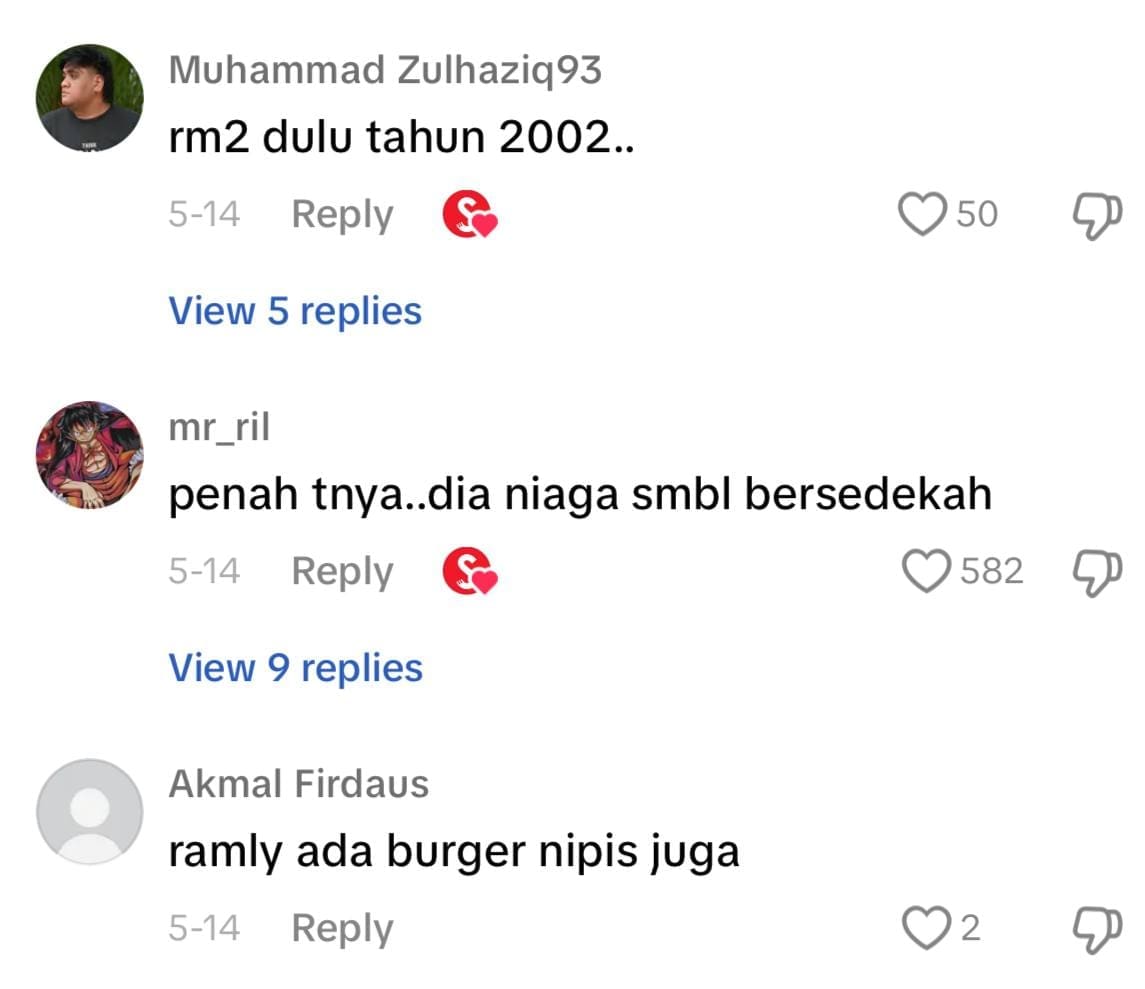Like Akmal Firdaus's comment

point(926,928)
